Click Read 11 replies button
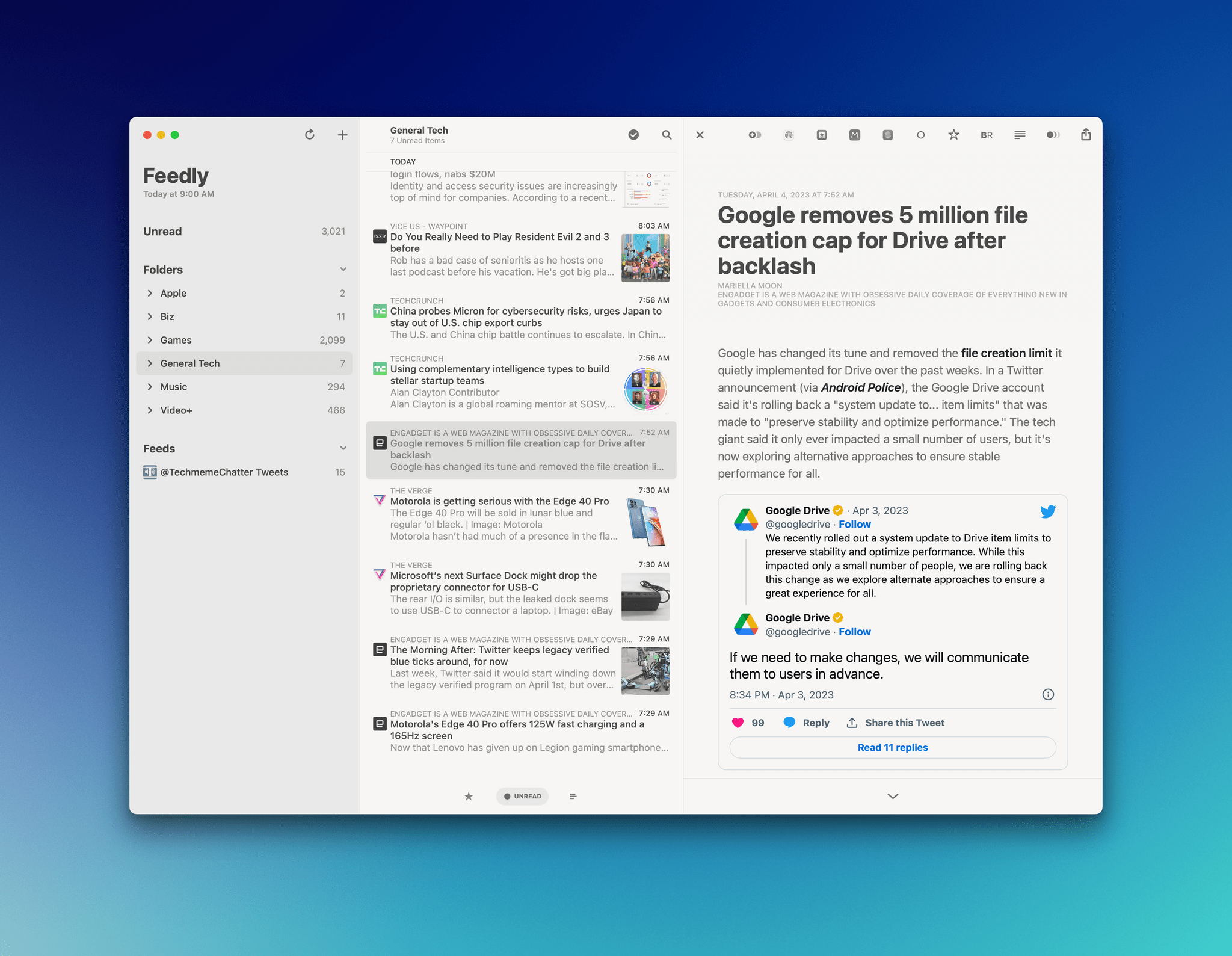Screen dimensions: 1232x956 click(893, 747)
